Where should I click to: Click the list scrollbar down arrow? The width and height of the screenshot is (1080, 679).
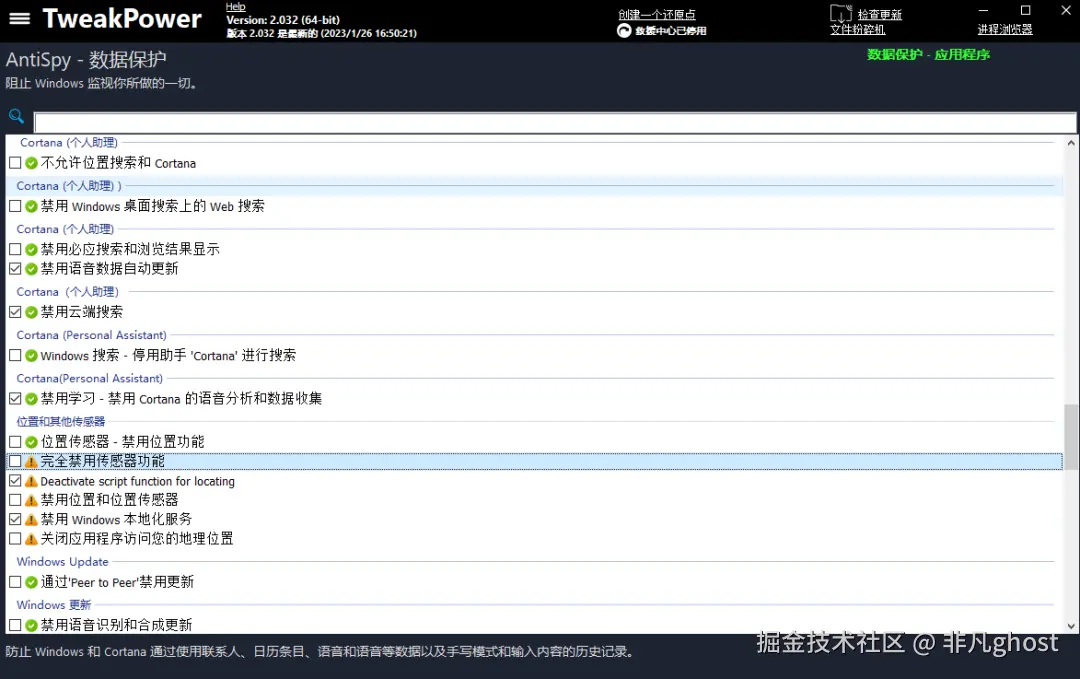click(x=1070, y=626)
